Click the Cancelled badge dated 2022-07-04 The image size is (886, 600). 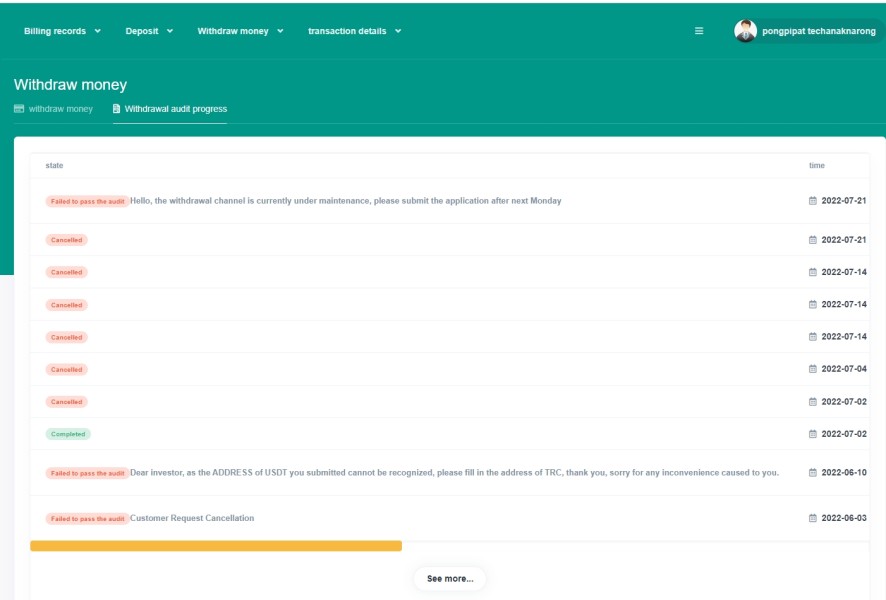click(x=67, y=369)
